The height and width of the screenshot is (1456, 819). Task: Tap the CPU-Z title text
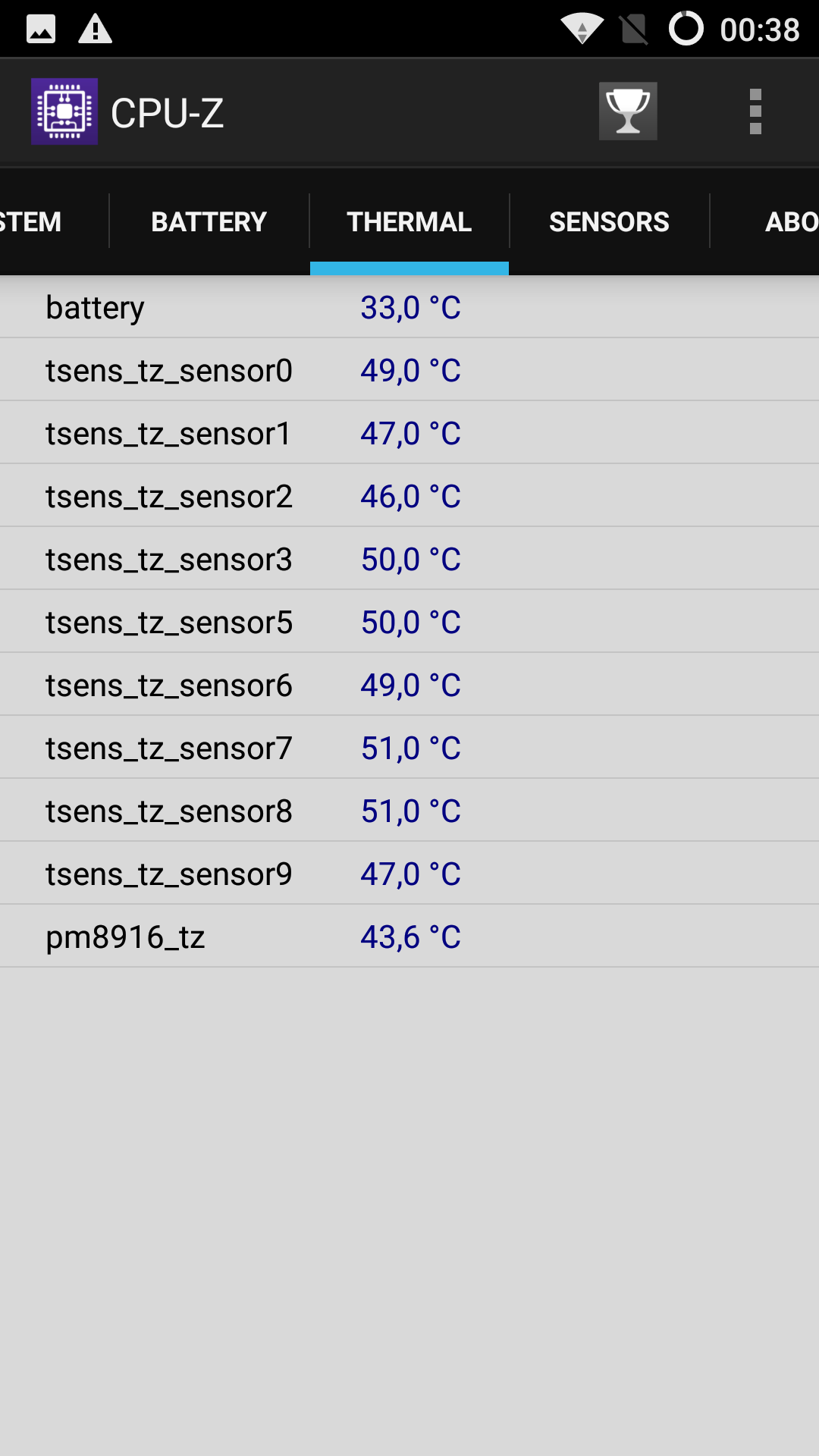click(x=167, y=113)
